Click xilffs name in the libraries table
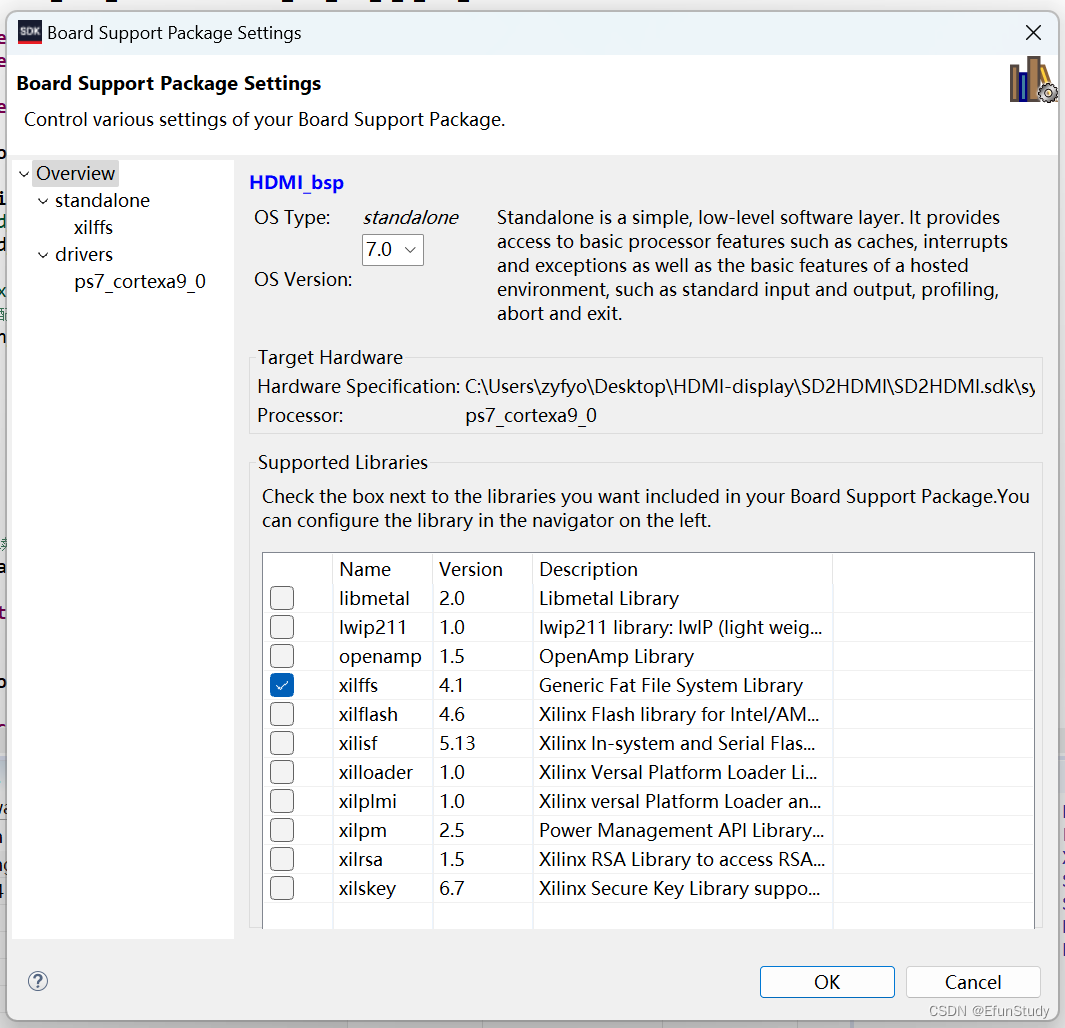 [358, 685]
